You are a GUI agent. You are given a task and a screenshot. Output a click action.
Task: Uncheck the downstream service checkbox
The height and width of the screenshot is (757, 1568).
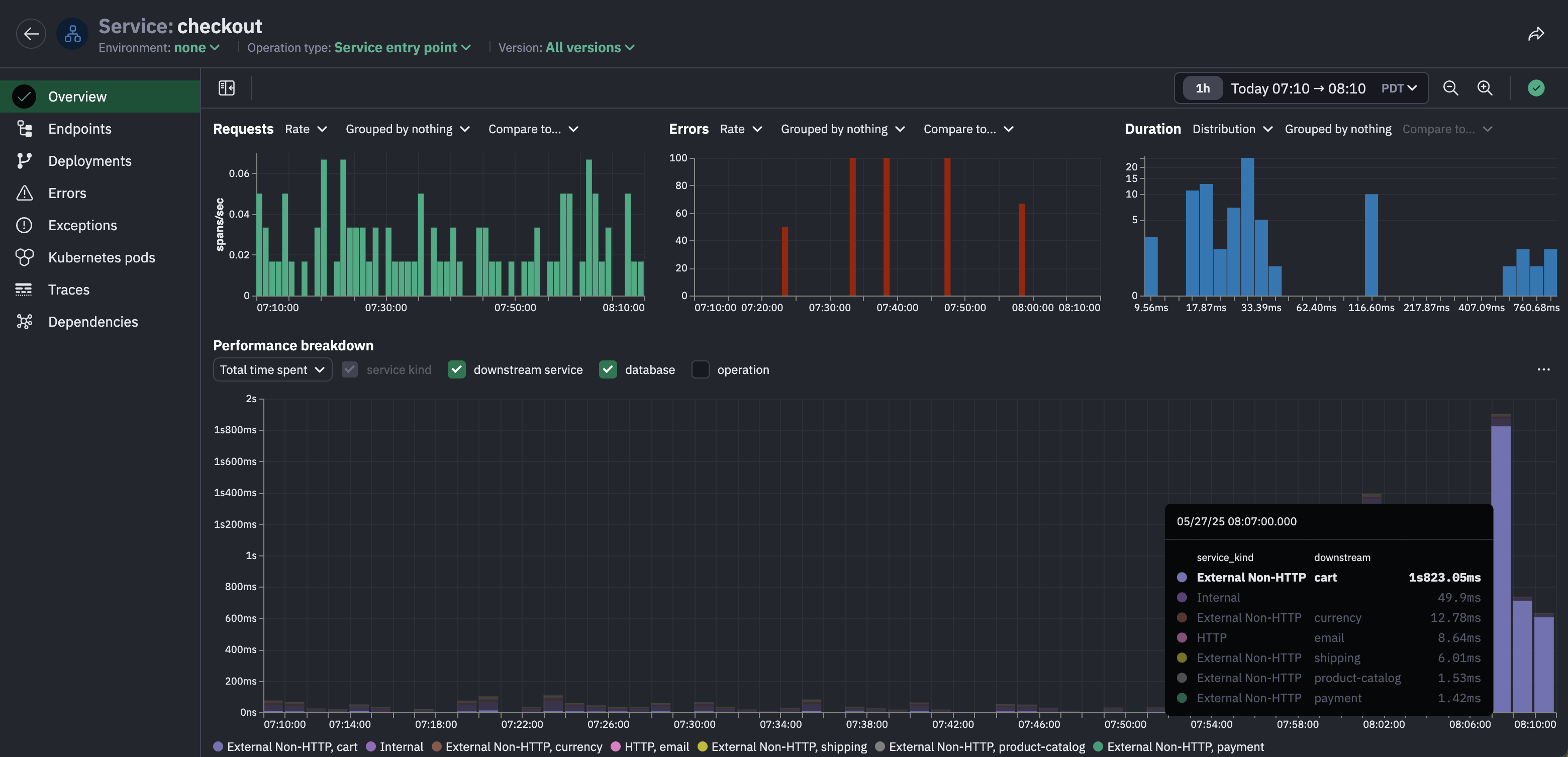[x=456, y=369]
